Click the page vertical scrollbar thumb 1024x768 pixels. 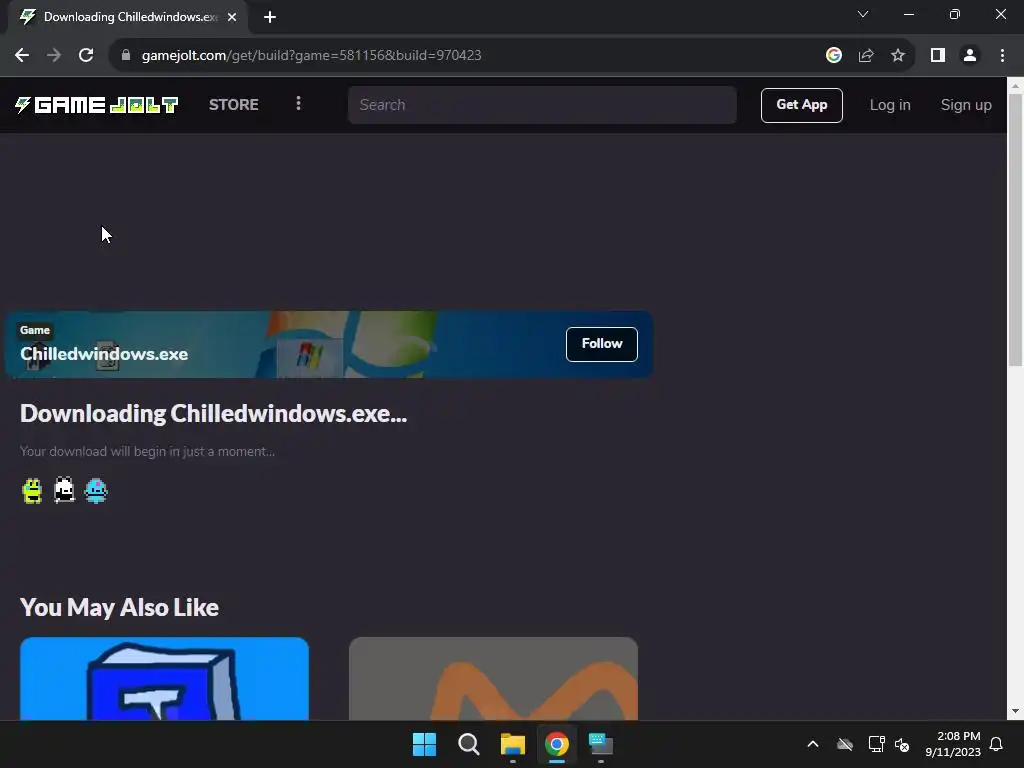coord(1015,229)
